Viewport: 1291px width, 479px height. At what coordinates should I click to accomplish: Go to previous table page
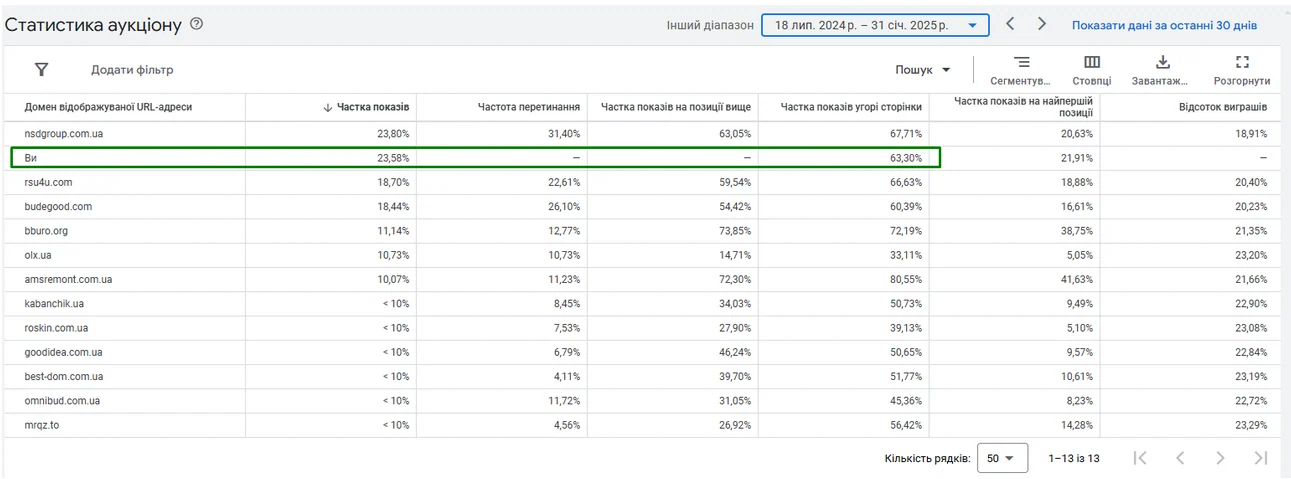(x=1180, y=458)
